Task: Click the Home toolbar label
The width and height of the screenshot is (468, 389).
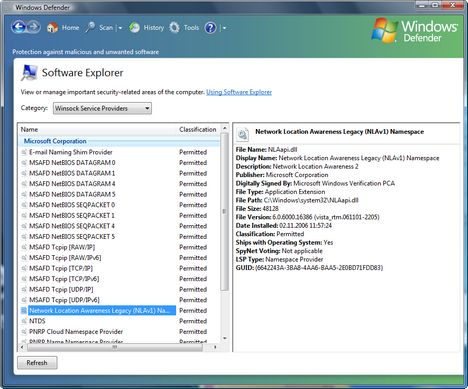Action: (70, 28)
